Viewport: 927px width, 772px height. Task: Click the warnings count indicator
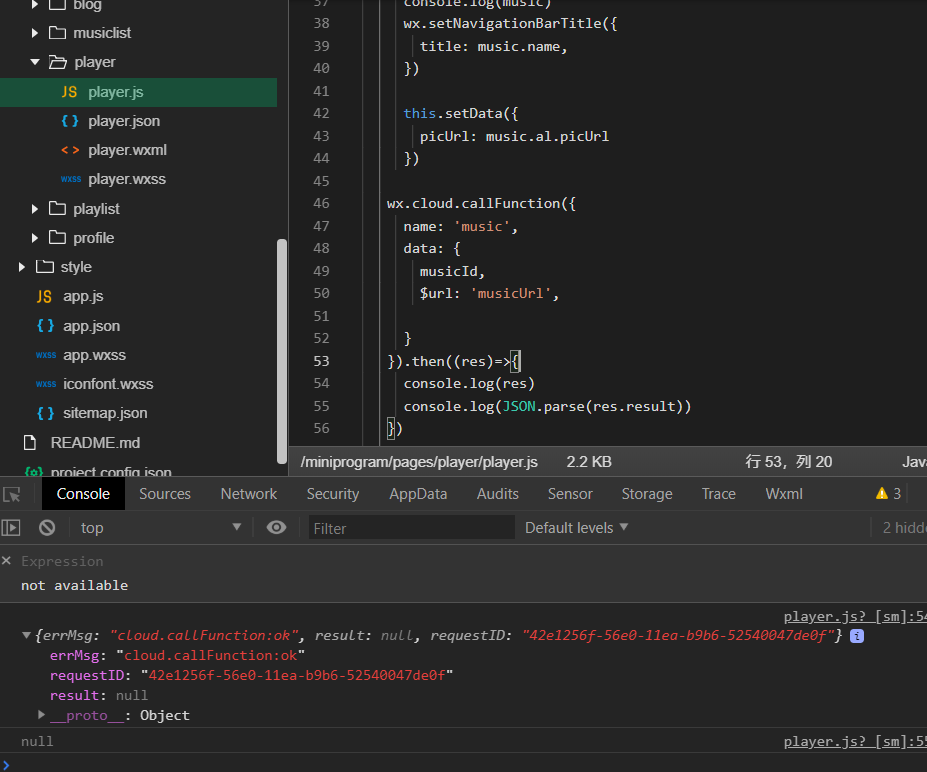(x=888, y=494)
